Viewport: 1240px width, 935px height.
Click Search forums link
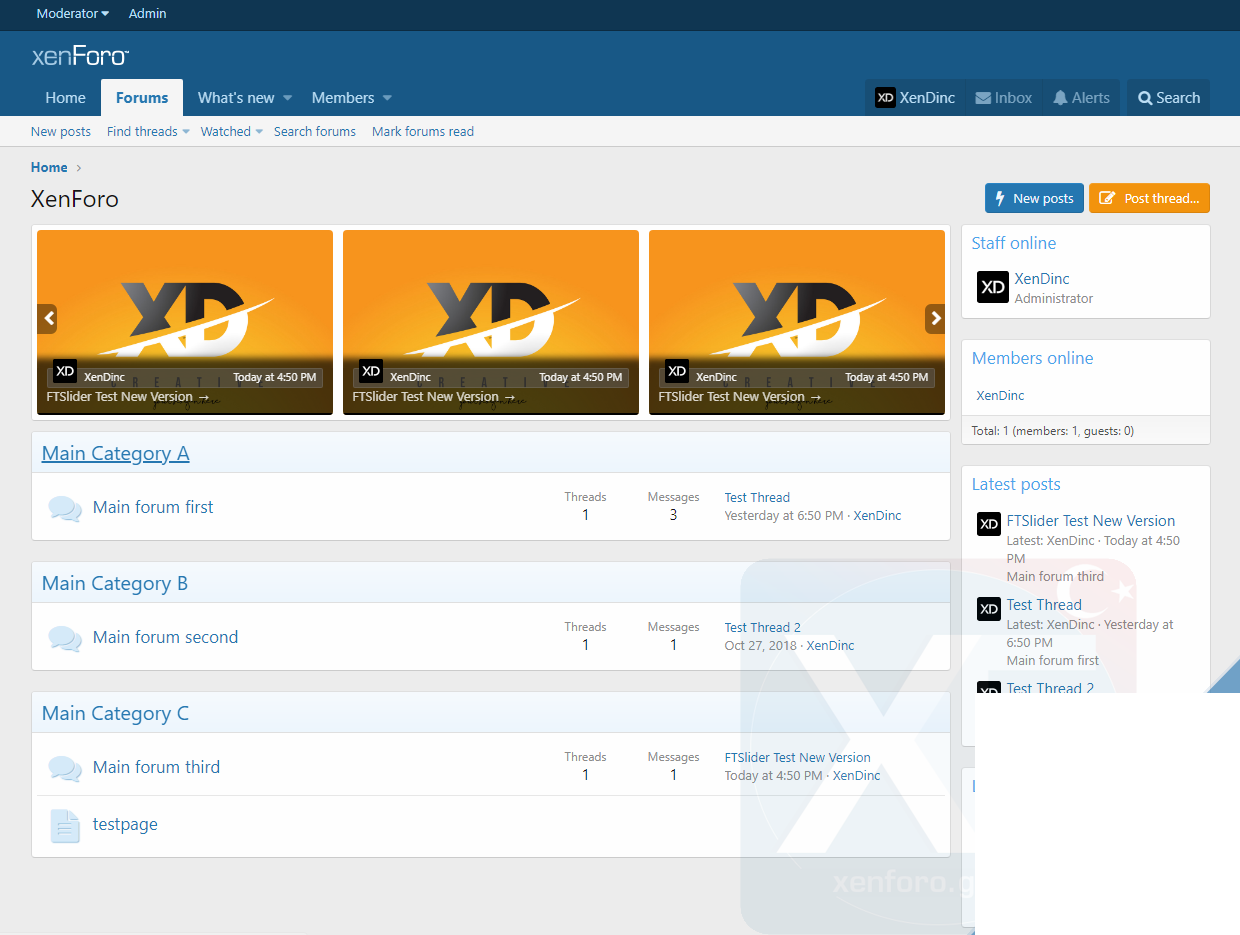tap(315, 131)
